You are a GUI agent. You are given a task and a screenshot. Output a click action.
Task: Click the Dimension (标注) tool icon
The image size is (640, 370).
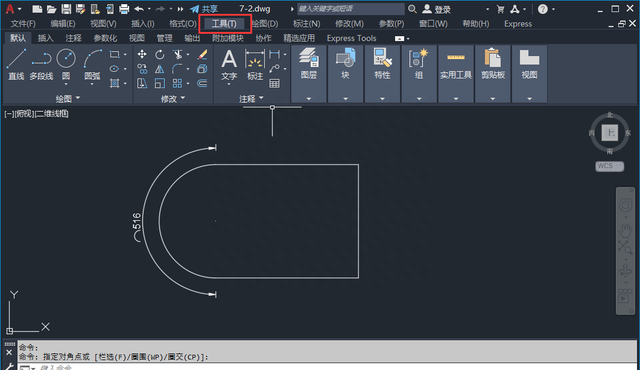[255, 64]
